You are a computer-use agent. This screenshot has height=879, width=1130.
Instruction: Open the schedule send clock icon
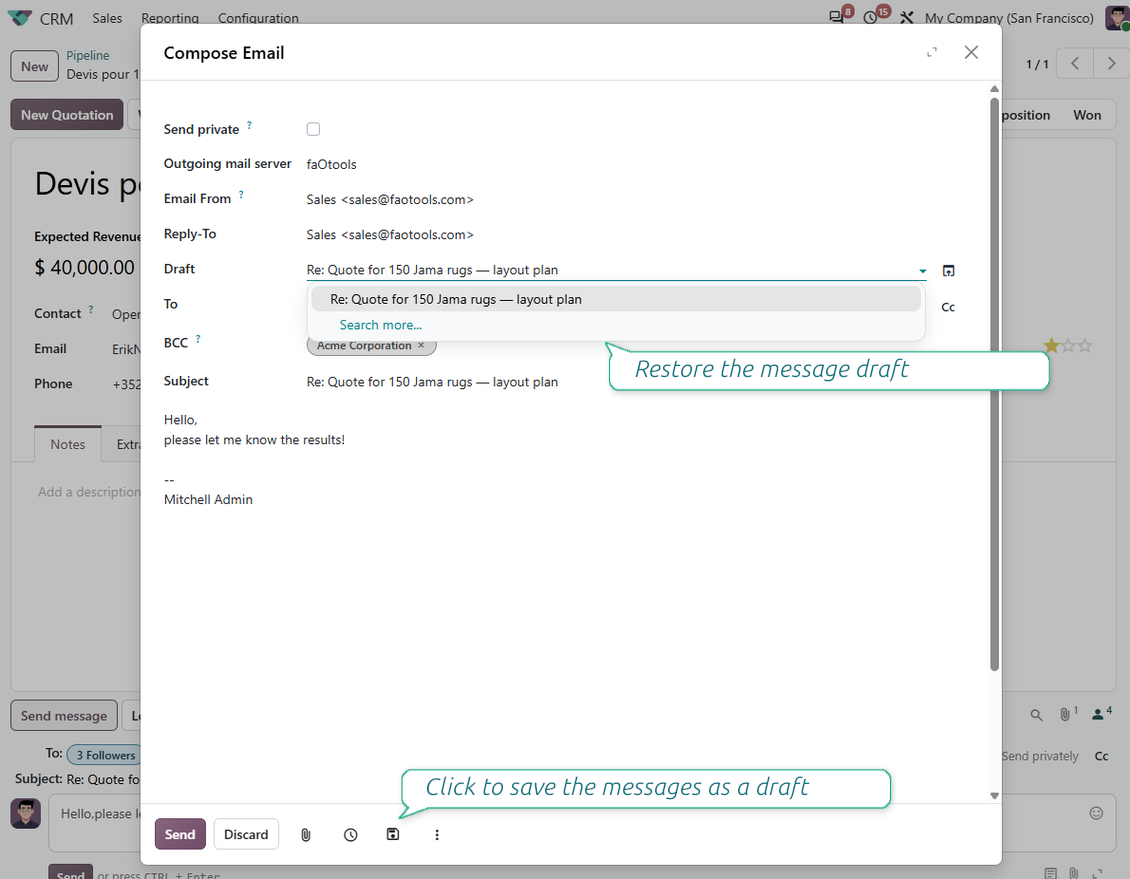pos(350,834)
